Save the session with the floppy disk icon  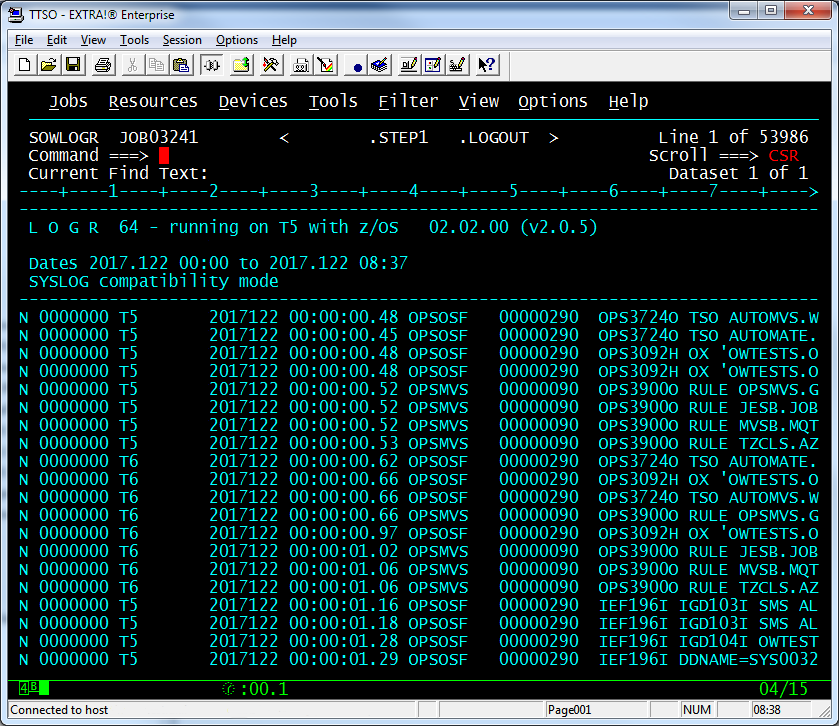pos(73,65)
